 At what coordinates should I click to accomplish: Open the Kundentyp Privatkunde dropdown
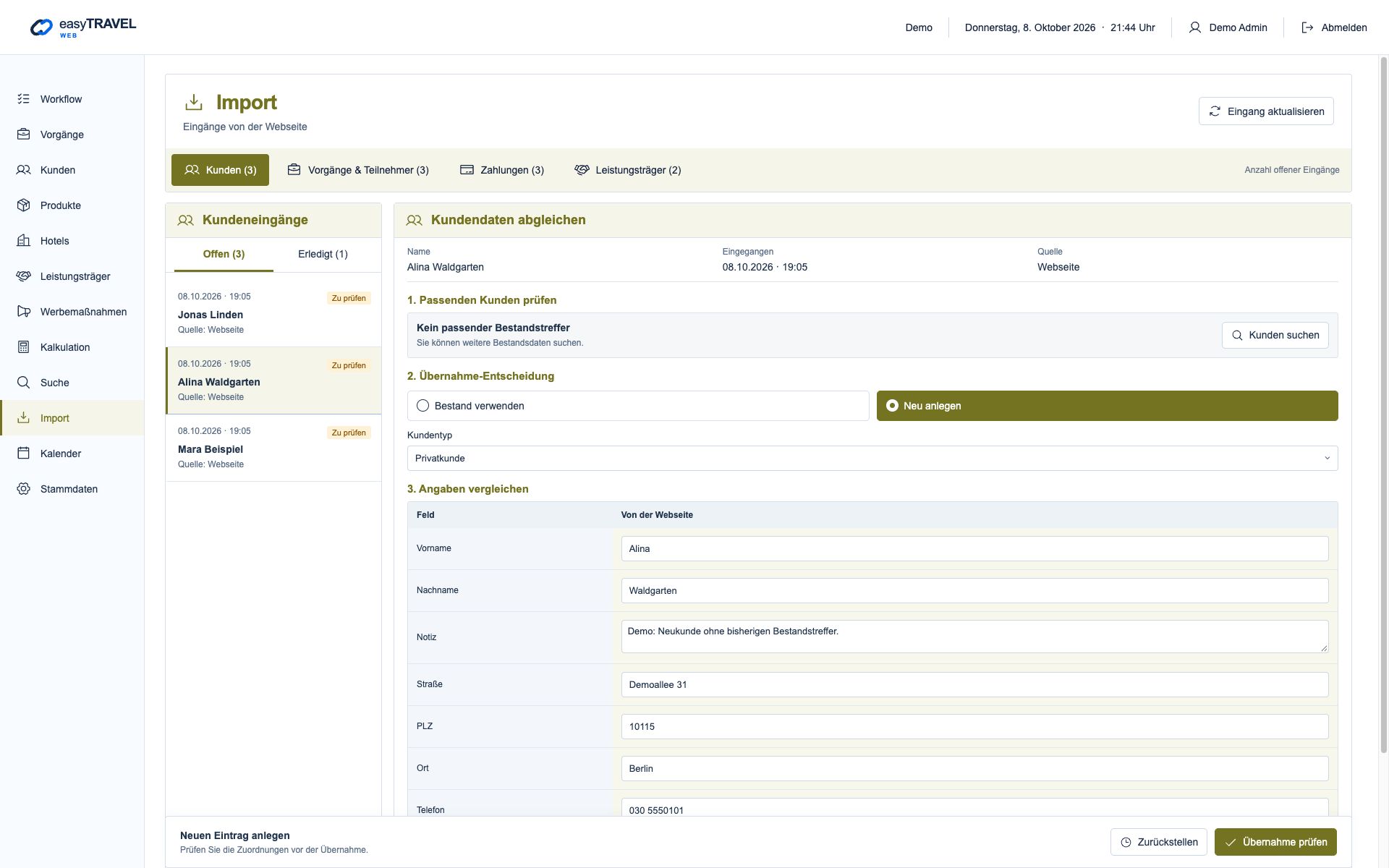point(872,459)
